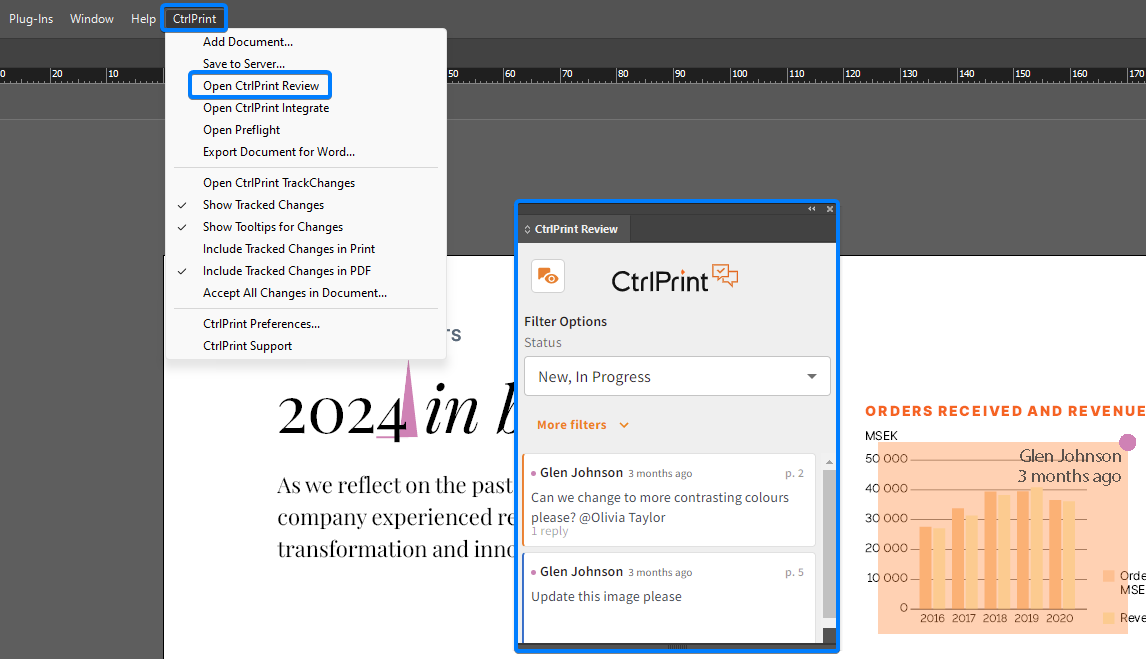Open the 'Can we change to more contrasting colours' comment
This screenshot has height=659, width=1146.
point(669,500)
